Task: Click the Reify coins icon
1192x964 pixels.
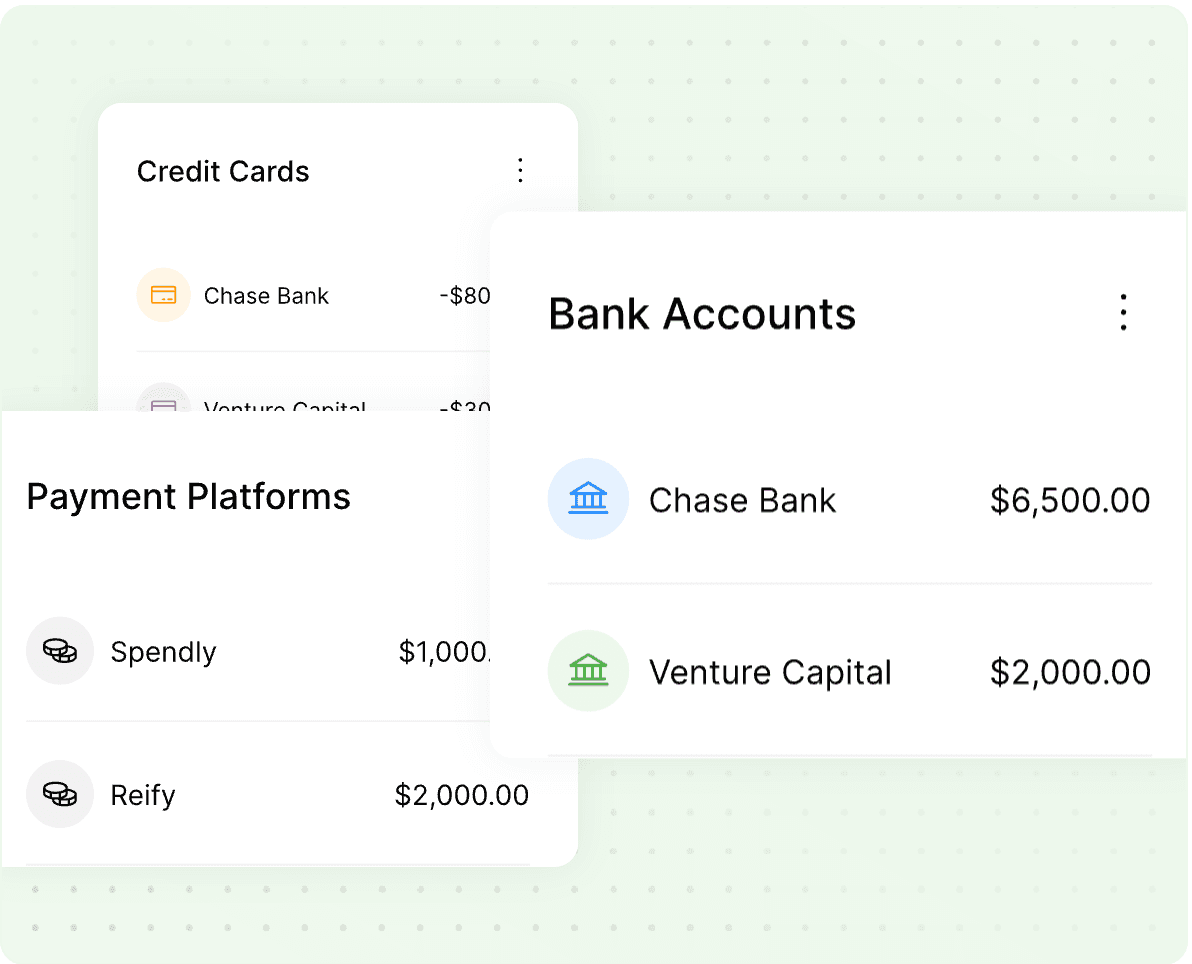Action: tap(60, 795)
